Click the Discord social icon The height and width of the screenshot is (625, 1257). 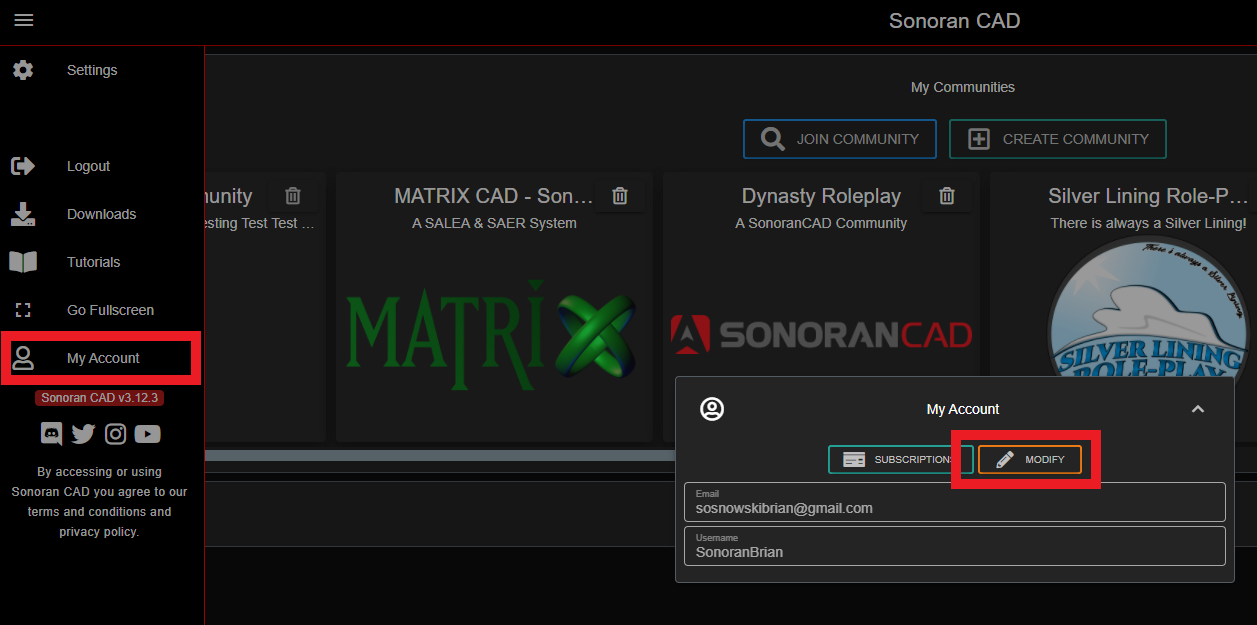51,434
